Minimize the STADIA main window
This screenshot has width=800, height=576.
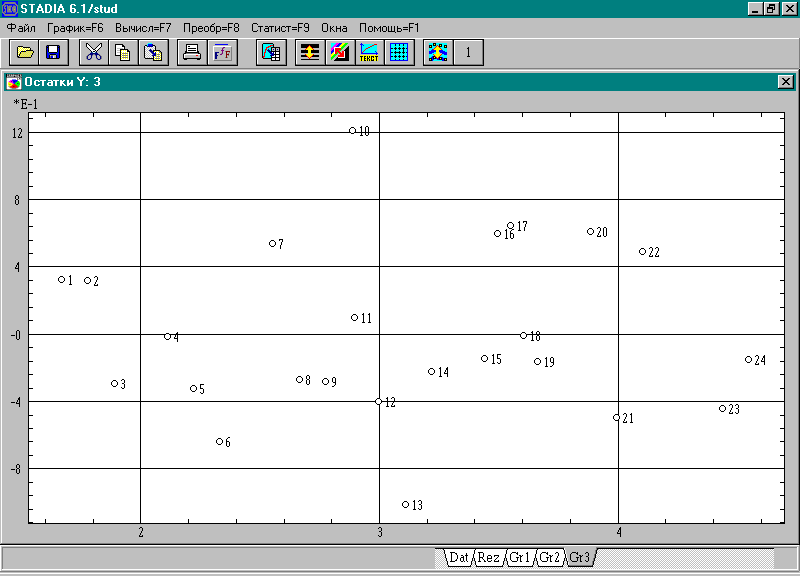click(756, 9)
